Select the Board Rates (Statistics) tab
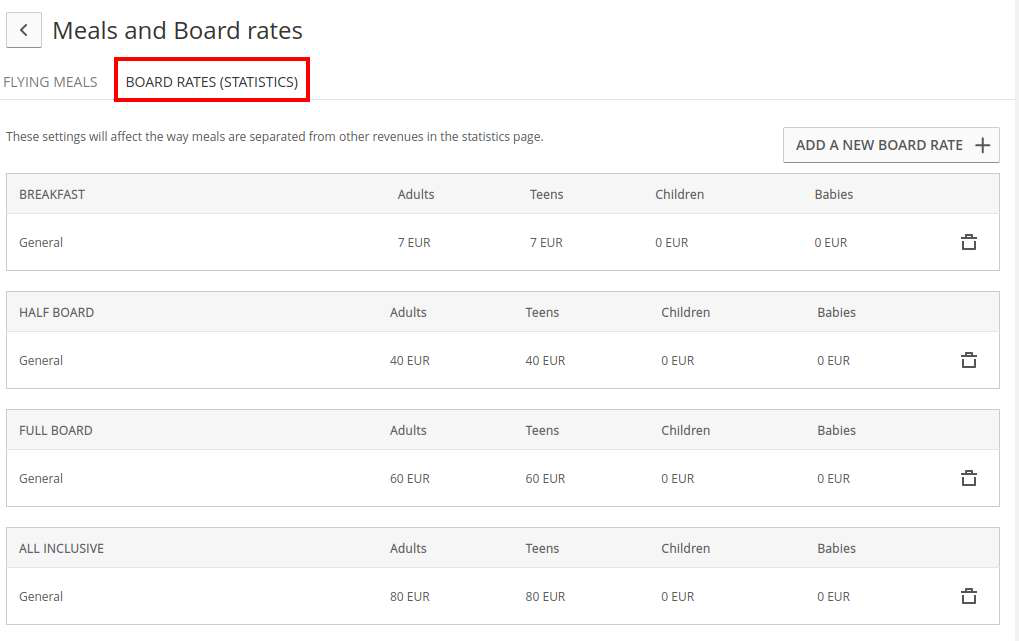The height and width of the screenshot is (641, 1019). [x=212, y=82]
